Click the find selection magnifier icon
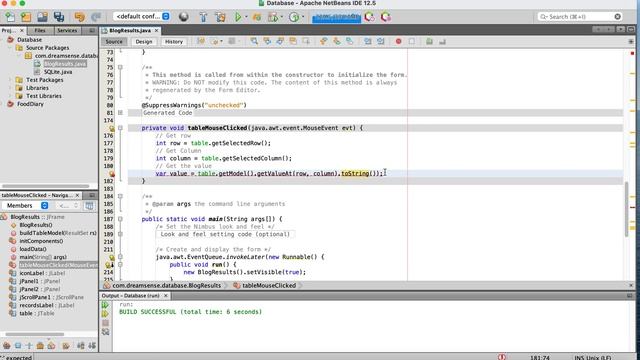This screenshot has width=640, height=360. (x=254, y=41)
